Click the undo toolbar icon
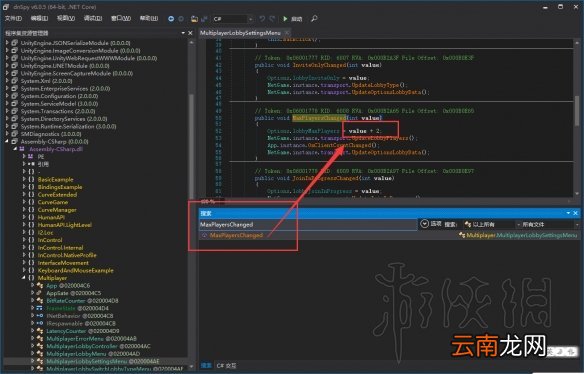This screenshot has width=584, height=374. pyautogui.click(x=262, y=19)
